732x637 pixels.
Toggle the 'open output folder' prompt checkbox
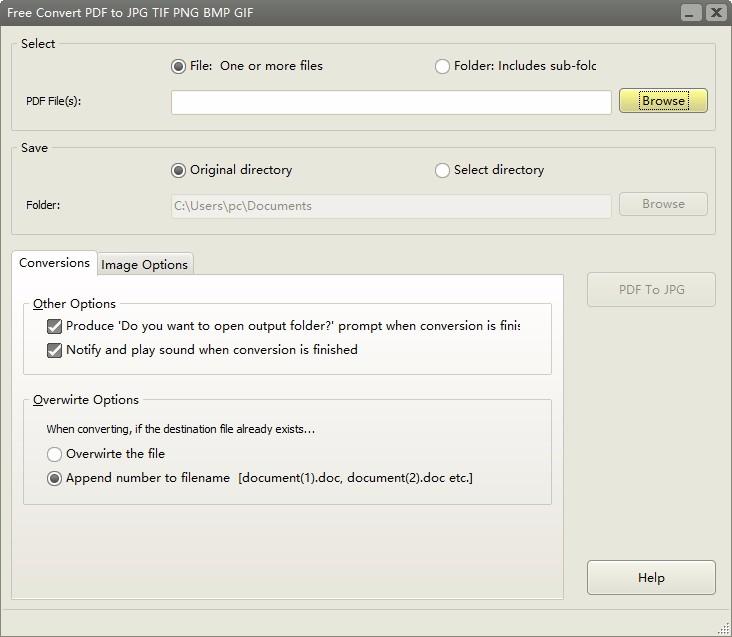55,326
